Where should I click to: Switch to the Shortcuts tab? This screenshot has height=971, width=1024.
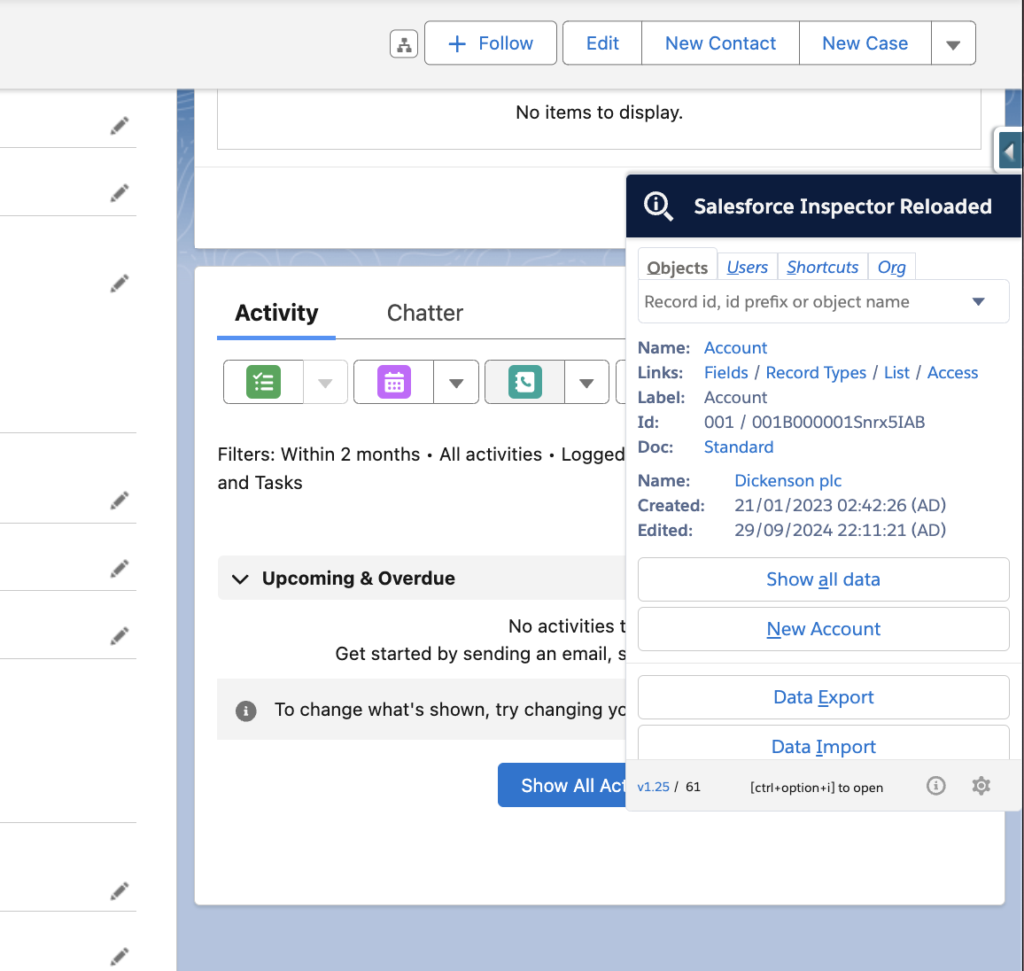pos(822,267)
